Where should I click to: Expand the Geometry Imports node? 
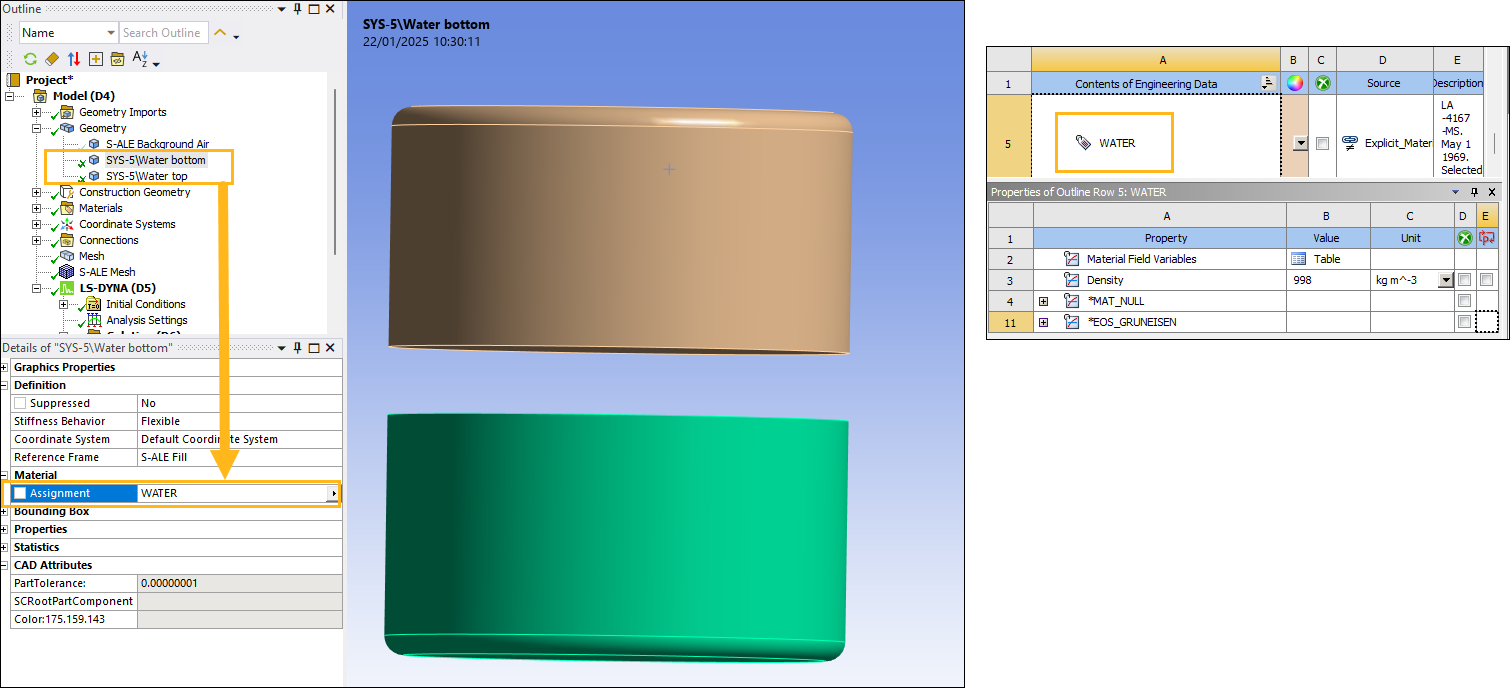click(37, 112)
